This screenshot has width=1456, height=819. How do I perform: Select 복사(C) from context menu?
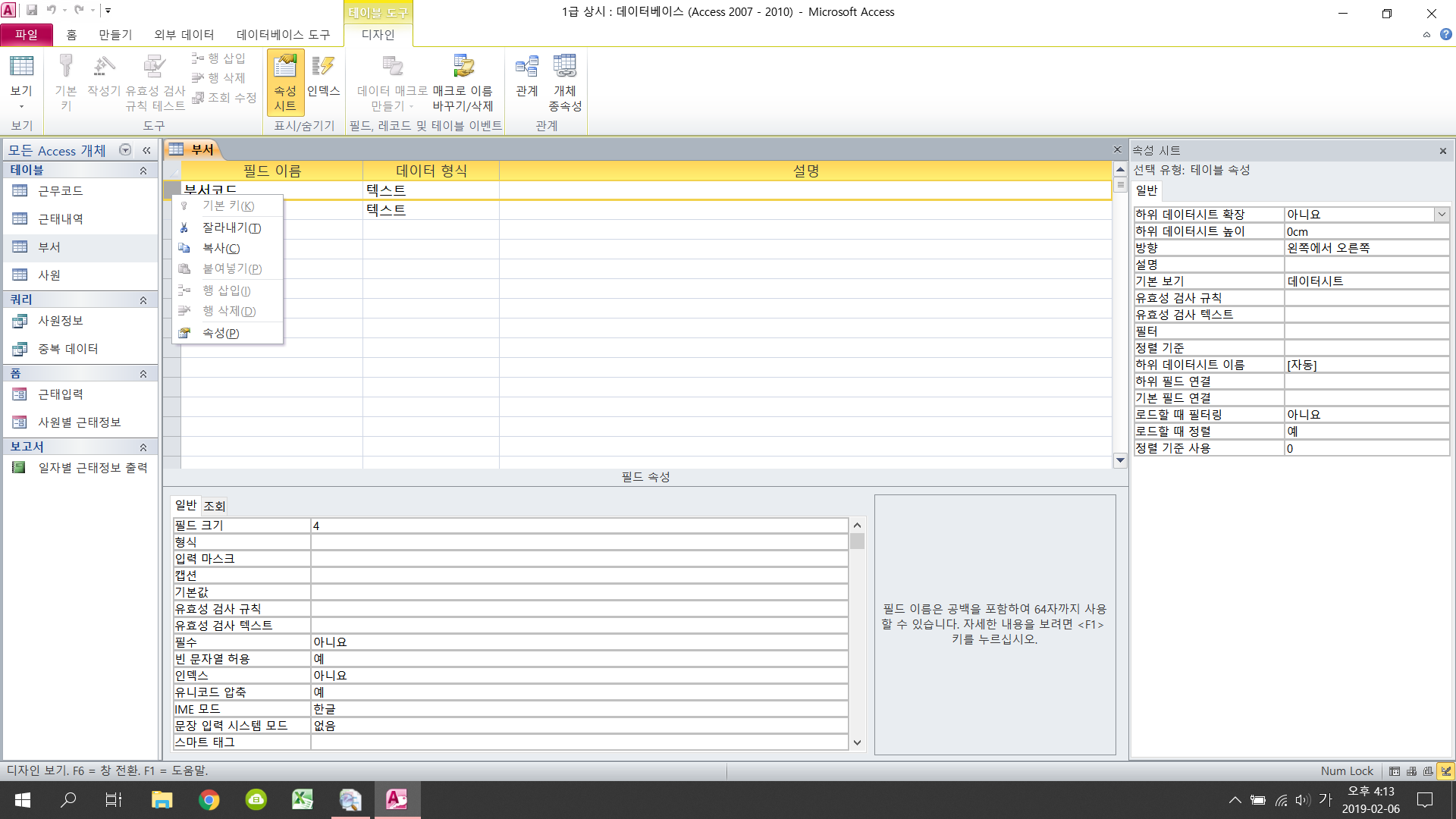[221, 248]
